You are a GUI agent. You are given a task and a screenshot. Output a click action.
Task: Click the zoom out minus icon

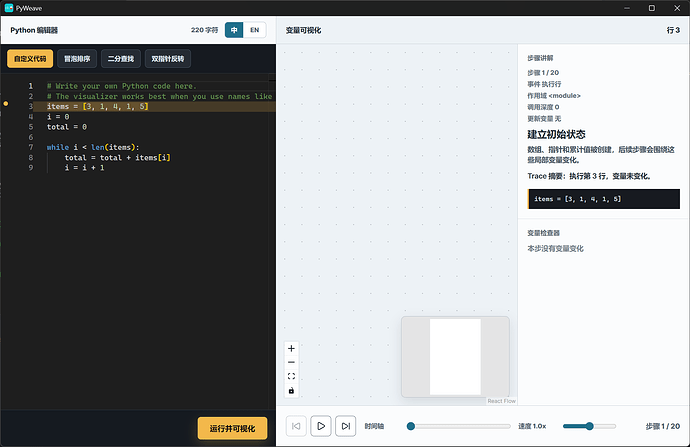[x=291, y=363]
